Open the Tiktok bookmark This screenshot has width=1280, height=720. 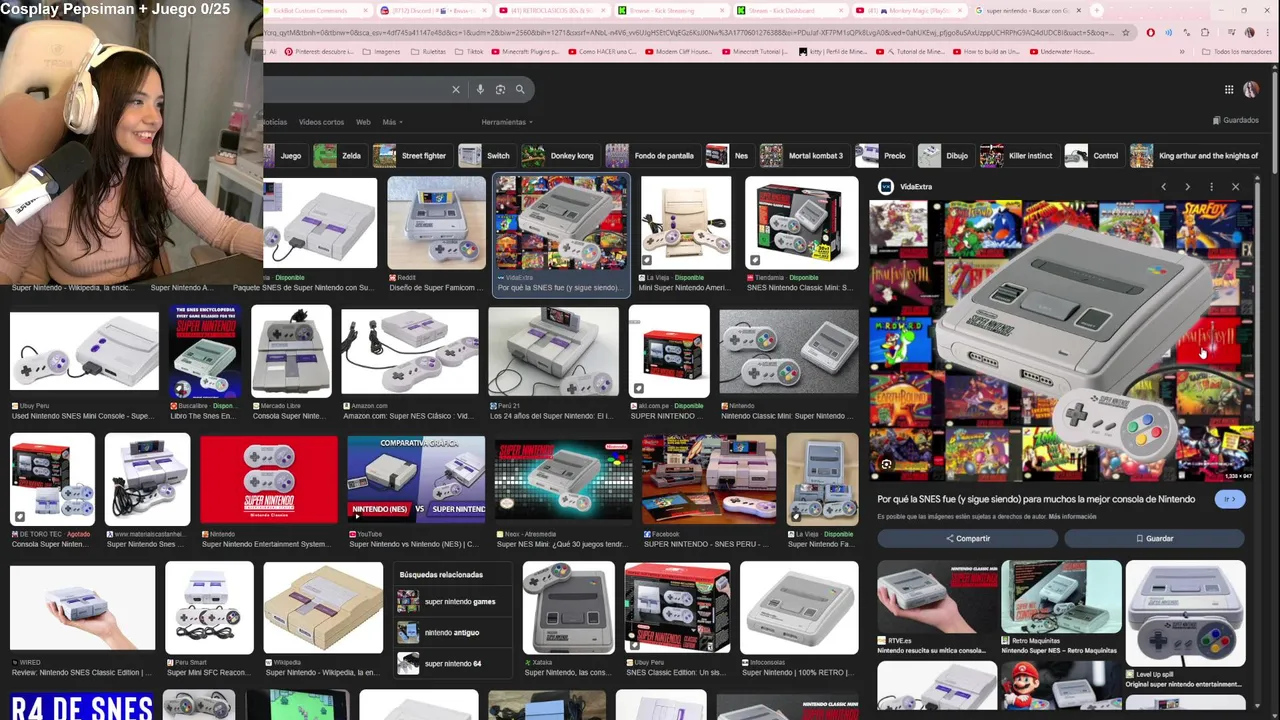click(469, 52)
